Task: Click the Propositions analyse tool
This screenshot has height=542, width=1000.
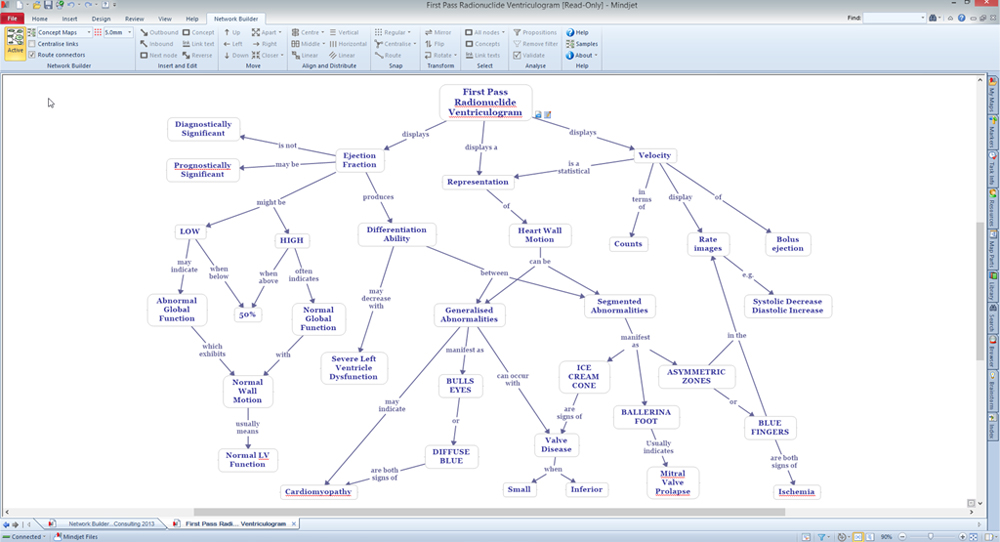Action: click(x=534, y=33)
